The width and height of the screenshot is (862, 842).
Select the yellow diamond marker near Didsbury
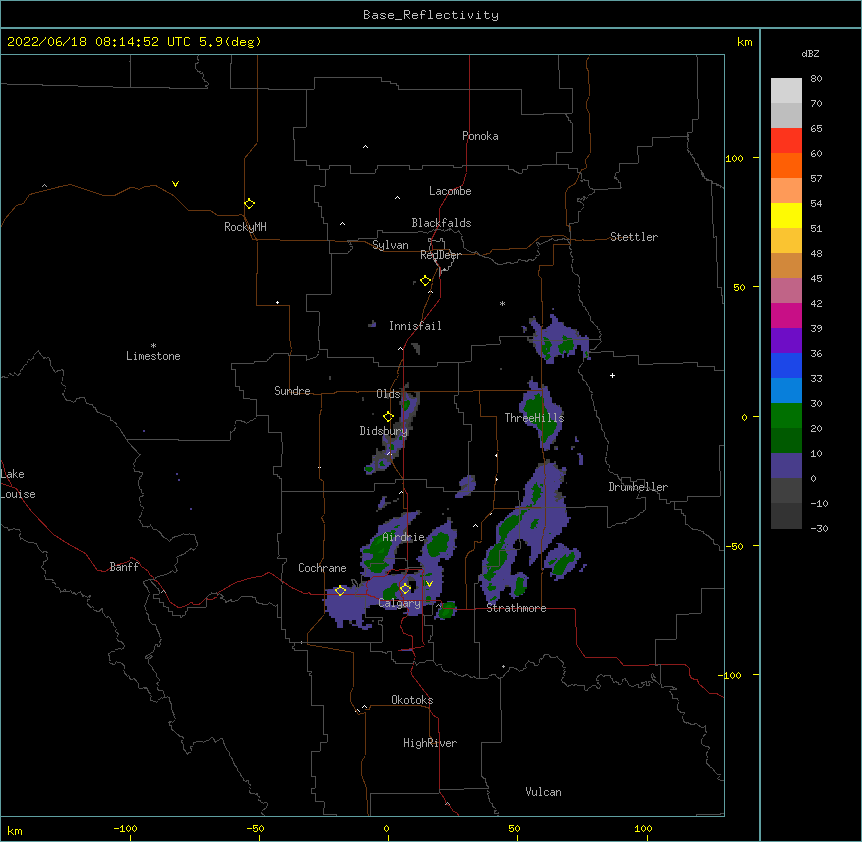pyautogui.click(x=388, y=416)
